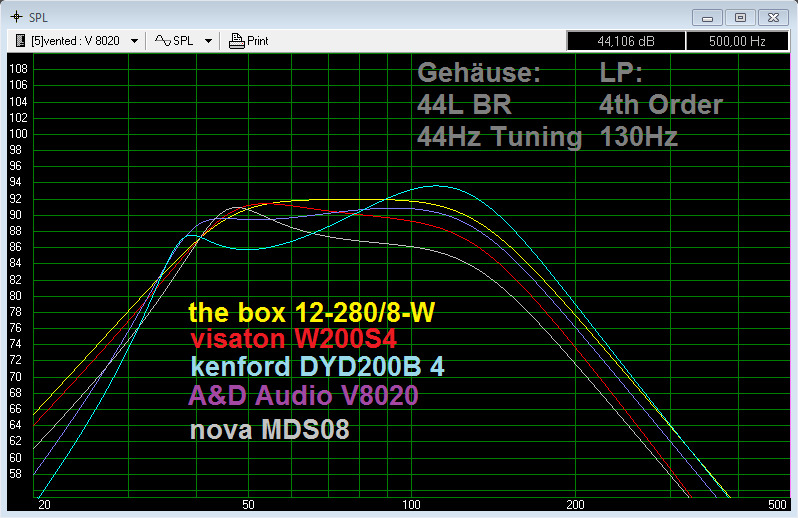Click the 'LP:' annotation text

coord(621,72)
